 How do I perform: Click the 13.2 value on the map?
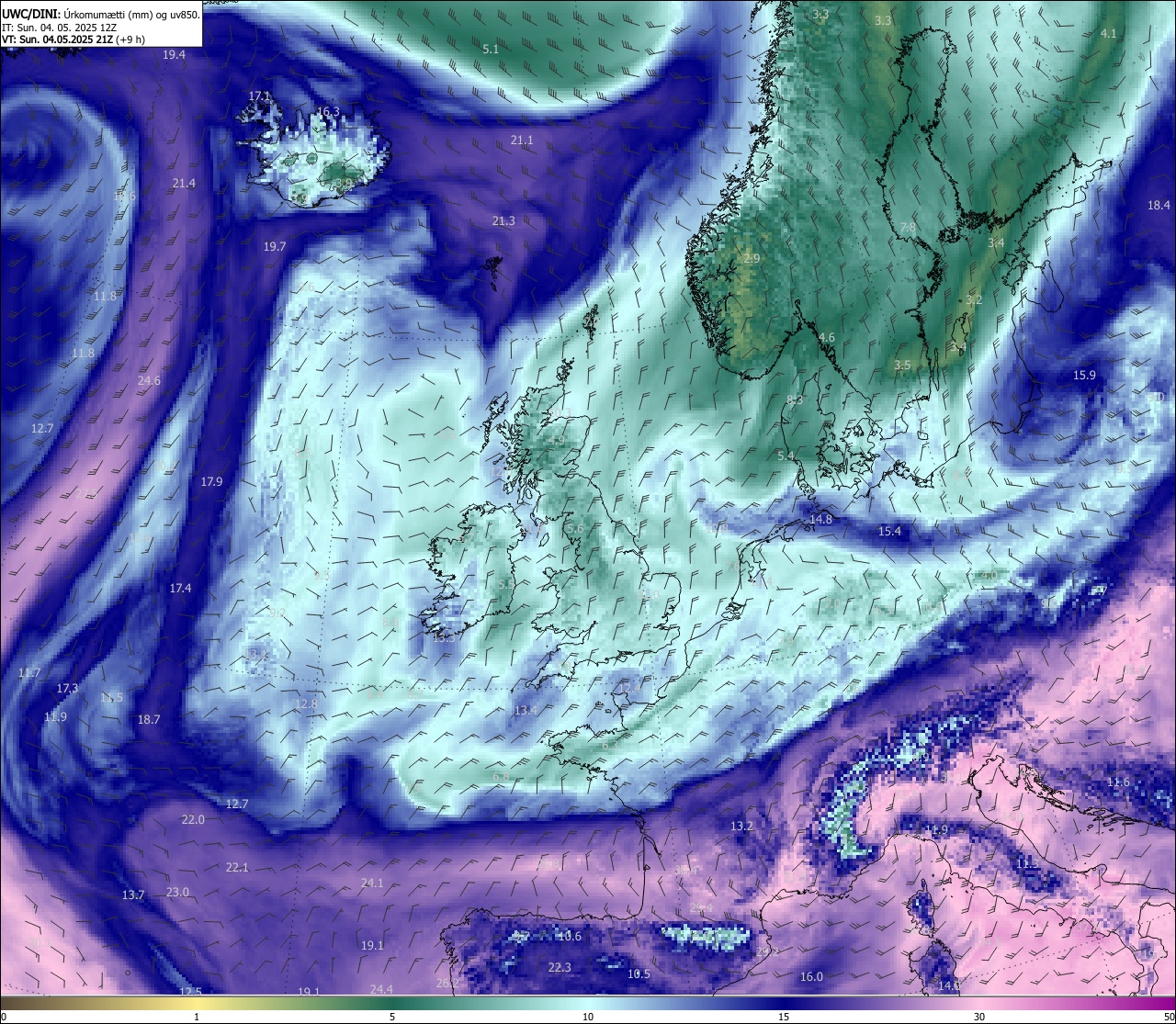pyautogui.click(x=741, y=826)
